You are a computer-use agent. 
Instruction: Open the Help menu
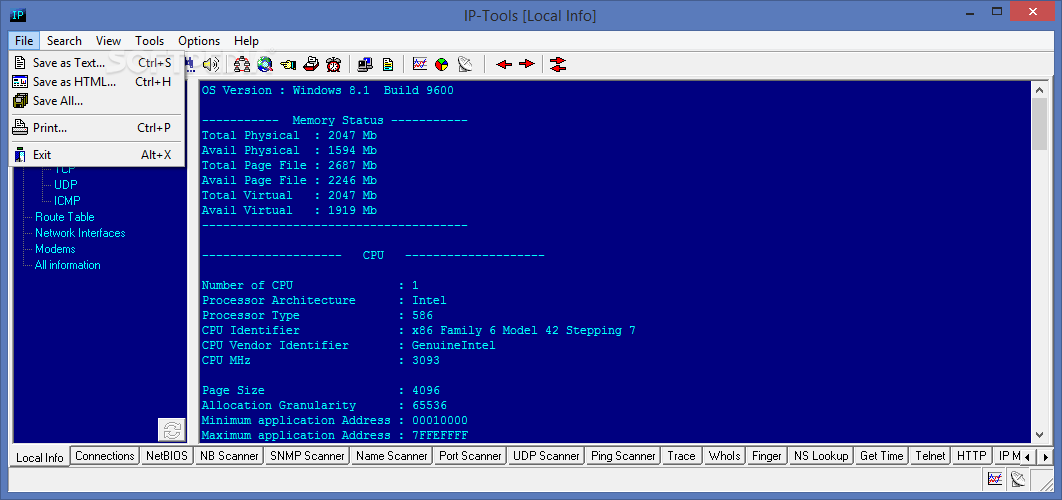[x=247, y=41]
